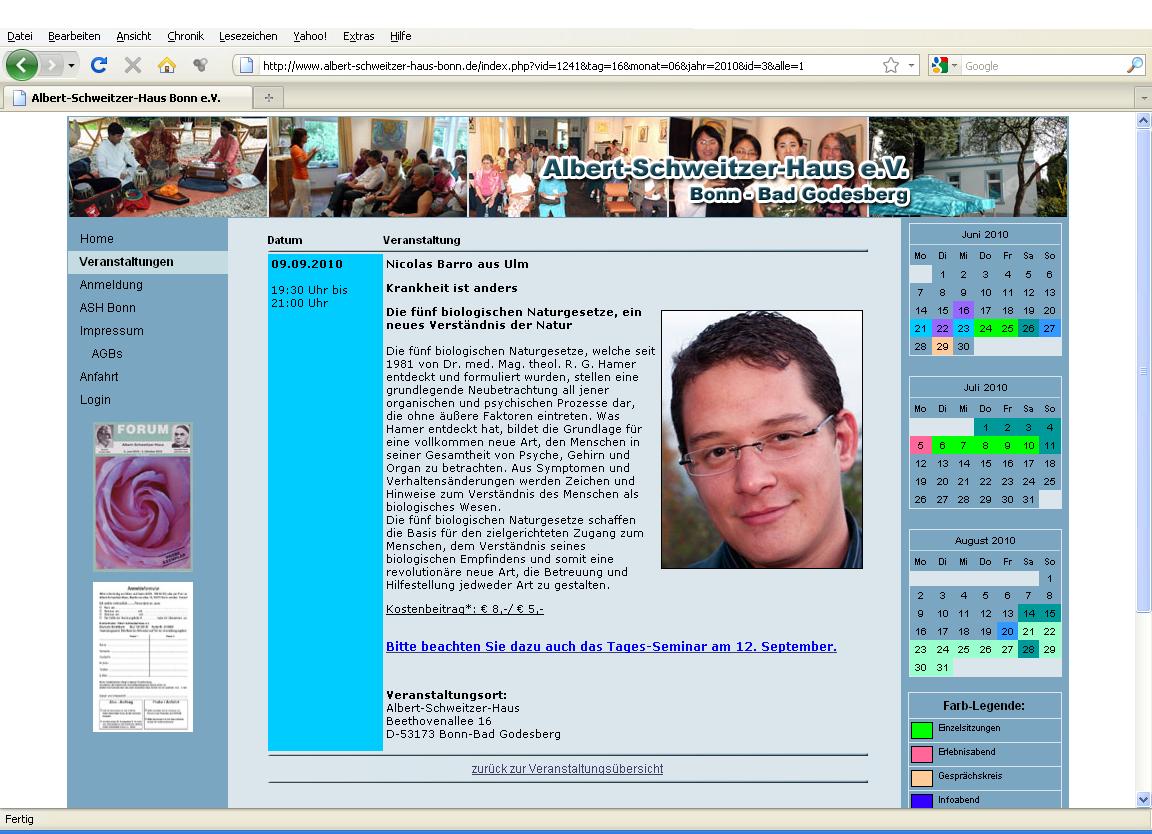The image size is (1152, 834).
Task: Open the address bar URL history dropdown
Action: tap(911, 66)
